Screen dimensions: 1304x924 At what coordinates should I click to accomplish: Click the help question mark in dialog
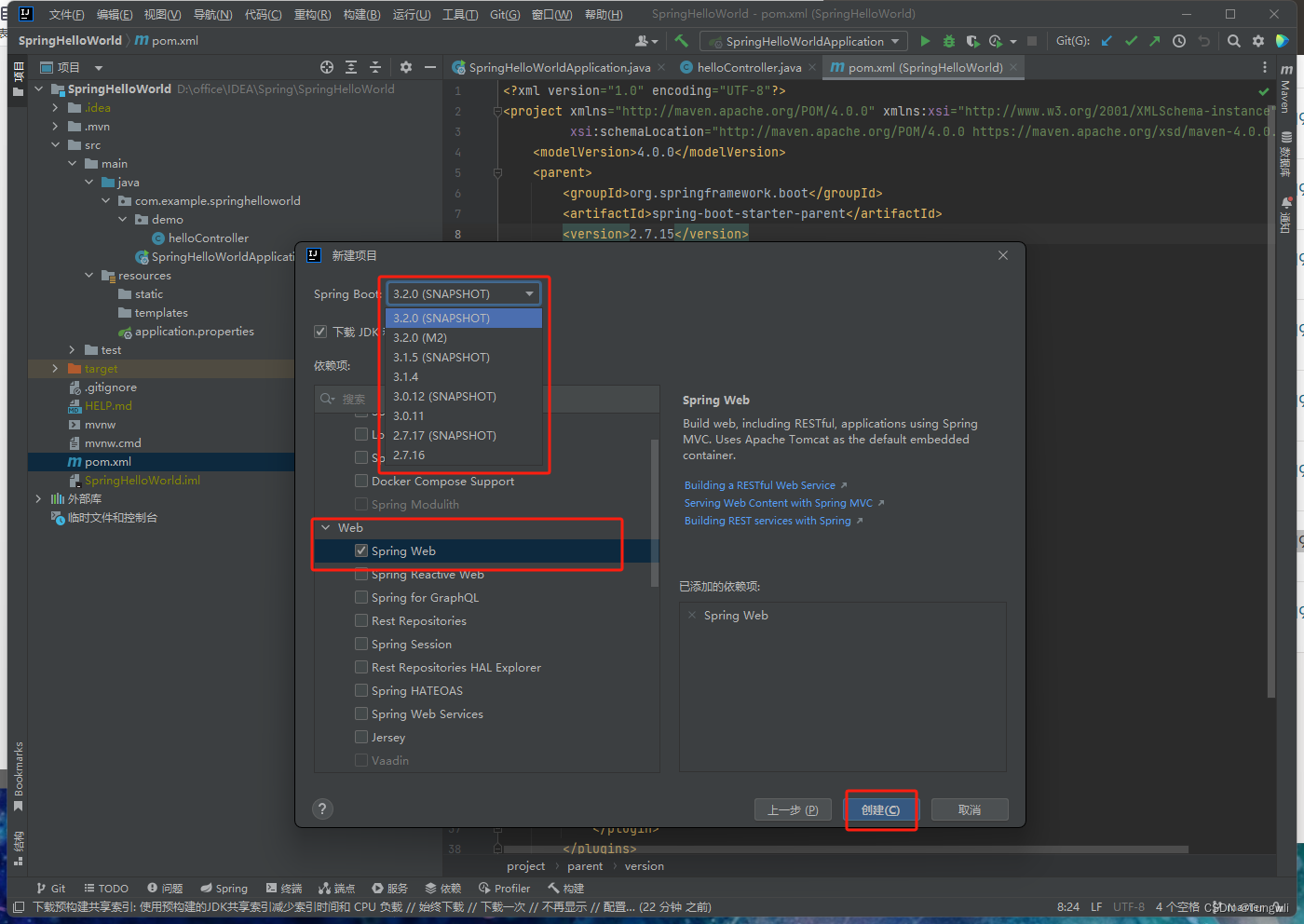pyautogui.click(x=322, y=808)
